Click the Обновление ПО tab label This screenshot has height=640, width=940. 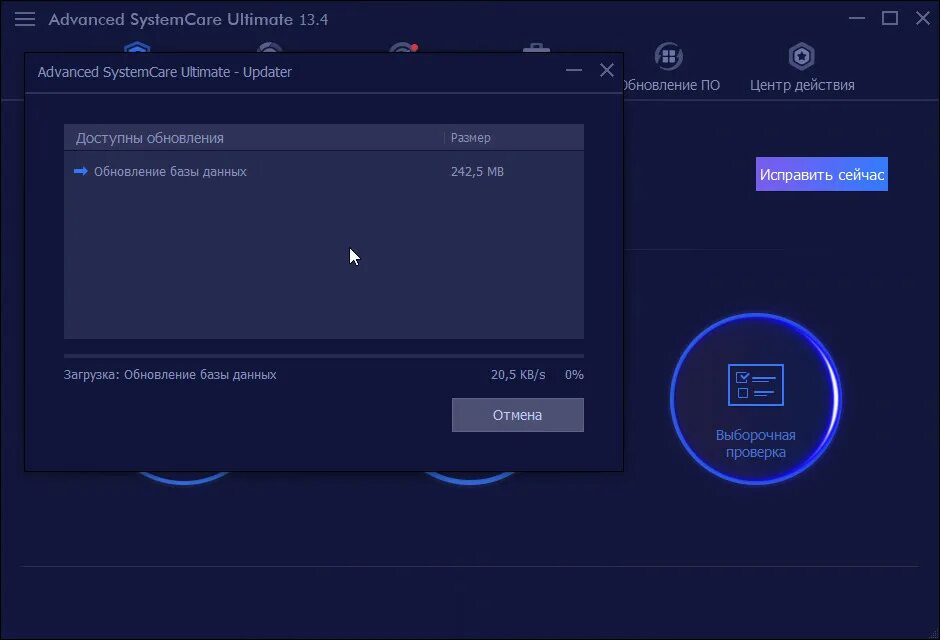click(x=672, y=85)
